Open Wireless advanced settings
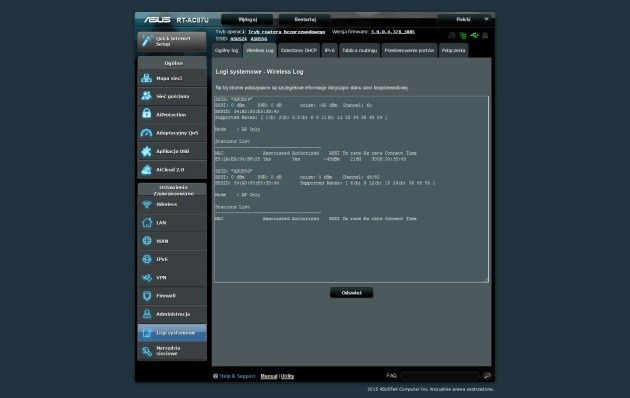The width and height of the screenshot is (630, 398). click(172, 204)
